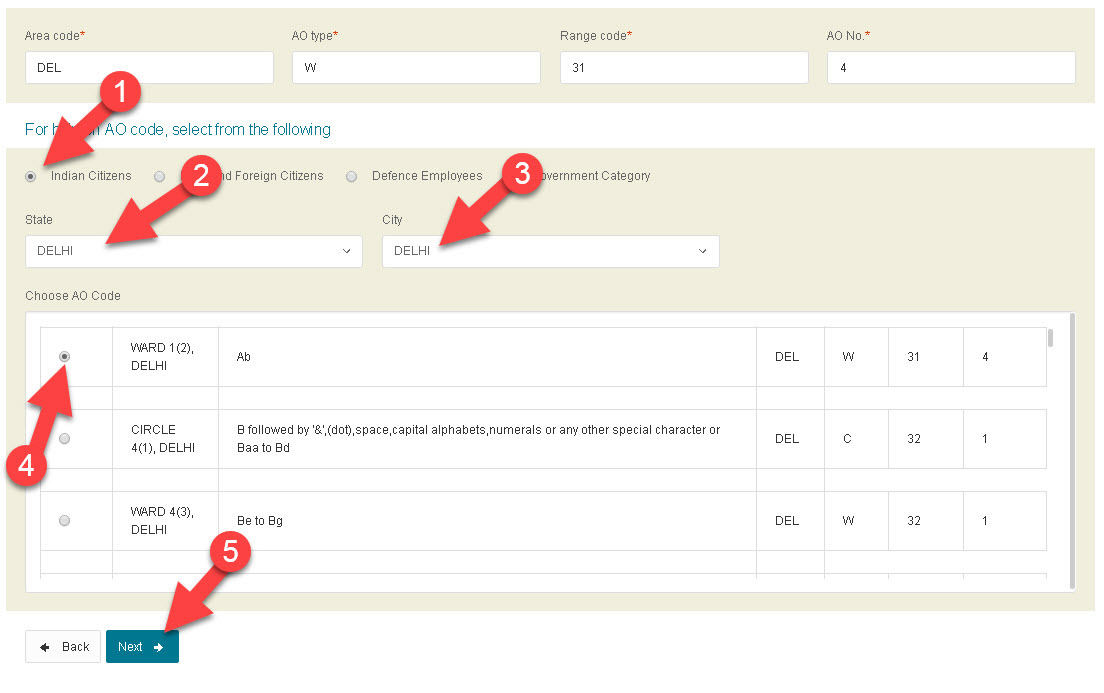Click the red circle numbered 3
This screenshot has height=693, width=1104.
click(521, 175)
